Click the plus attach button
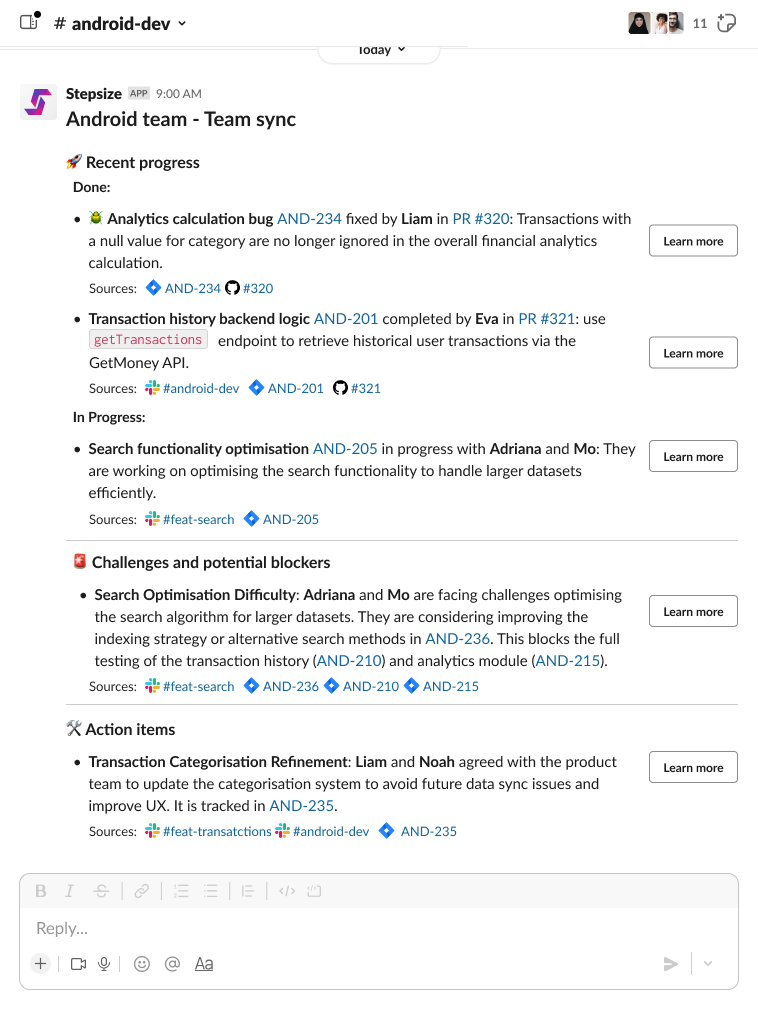The height and width of the screenshot is (1009, 758). (x=40, y=964)
